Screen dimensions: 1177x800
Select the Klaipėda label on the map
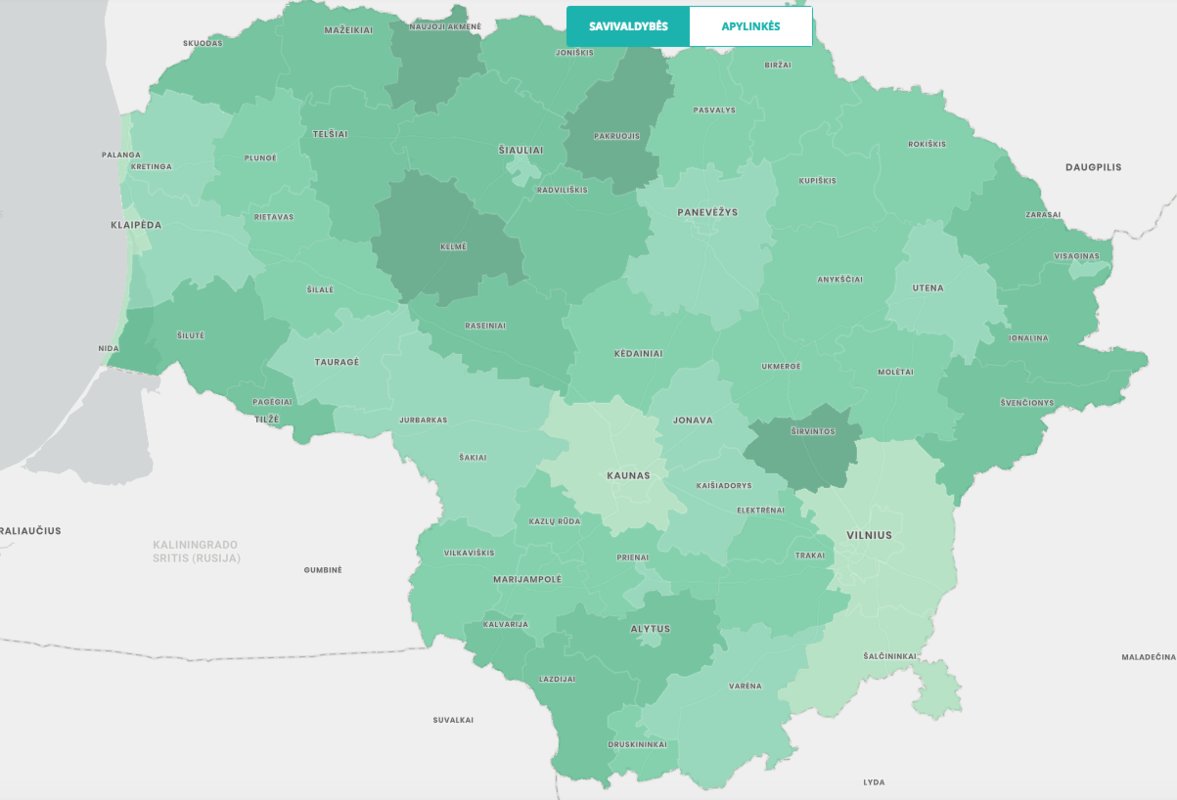[x=136, y=225]
